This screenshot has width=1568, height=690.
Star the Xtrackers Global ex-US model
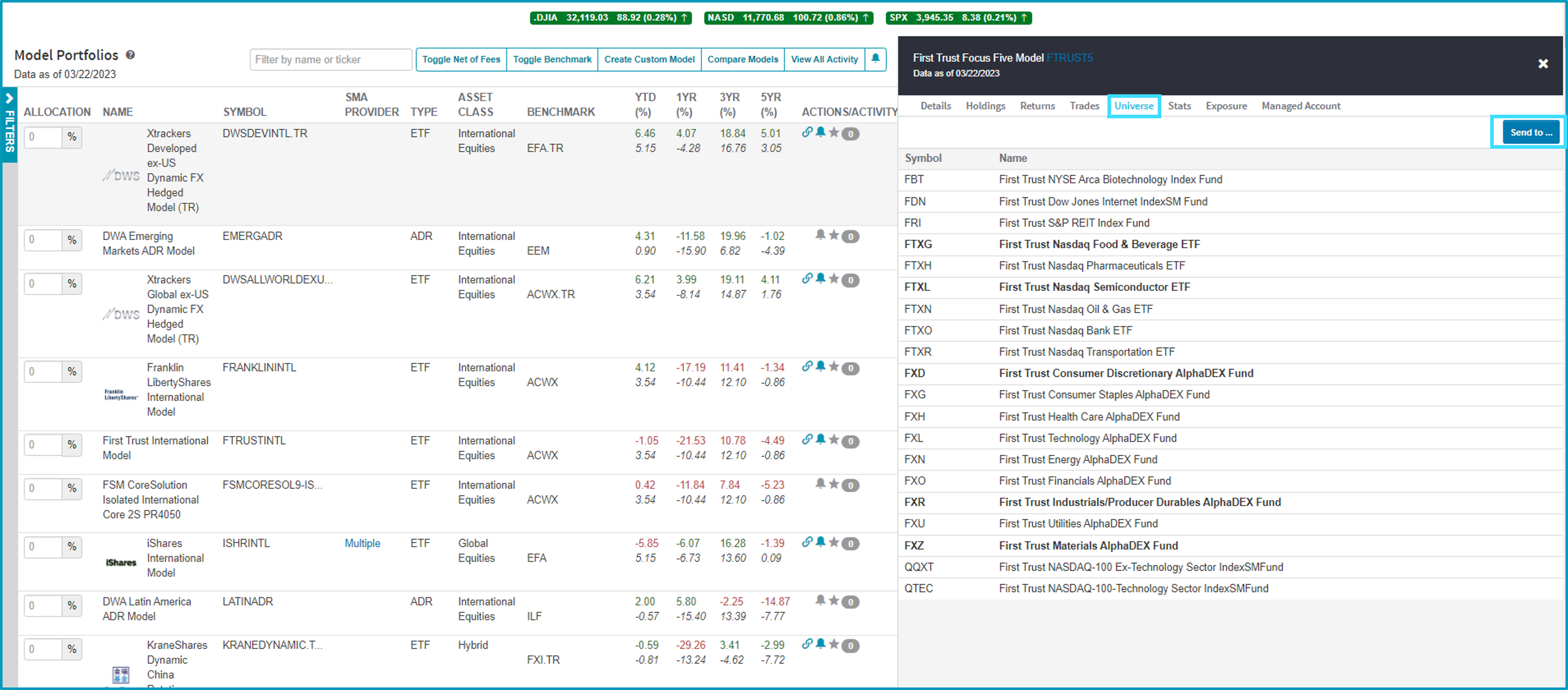click(834, 278)
